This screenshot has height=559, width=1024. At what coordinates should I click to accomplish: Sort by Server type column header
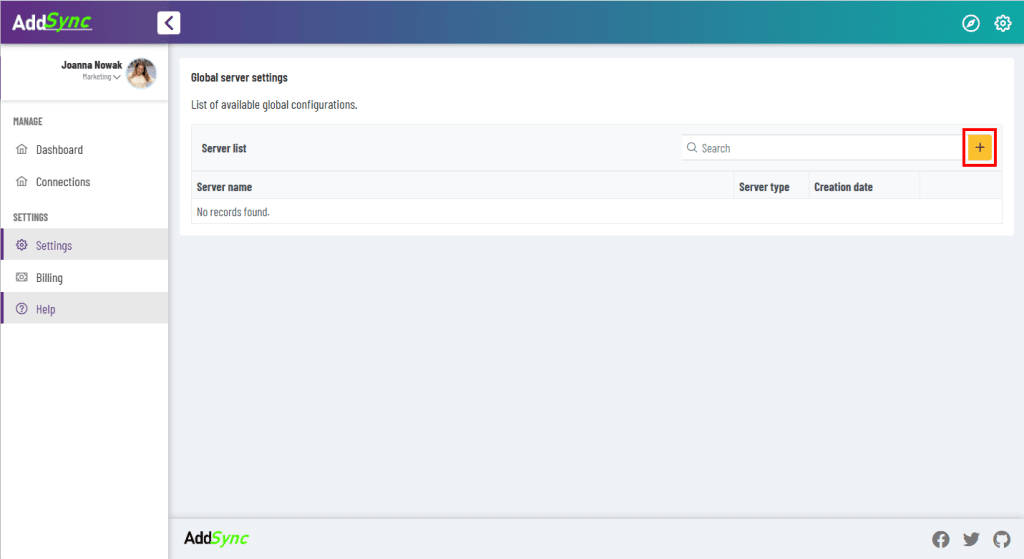click(764, 187)
